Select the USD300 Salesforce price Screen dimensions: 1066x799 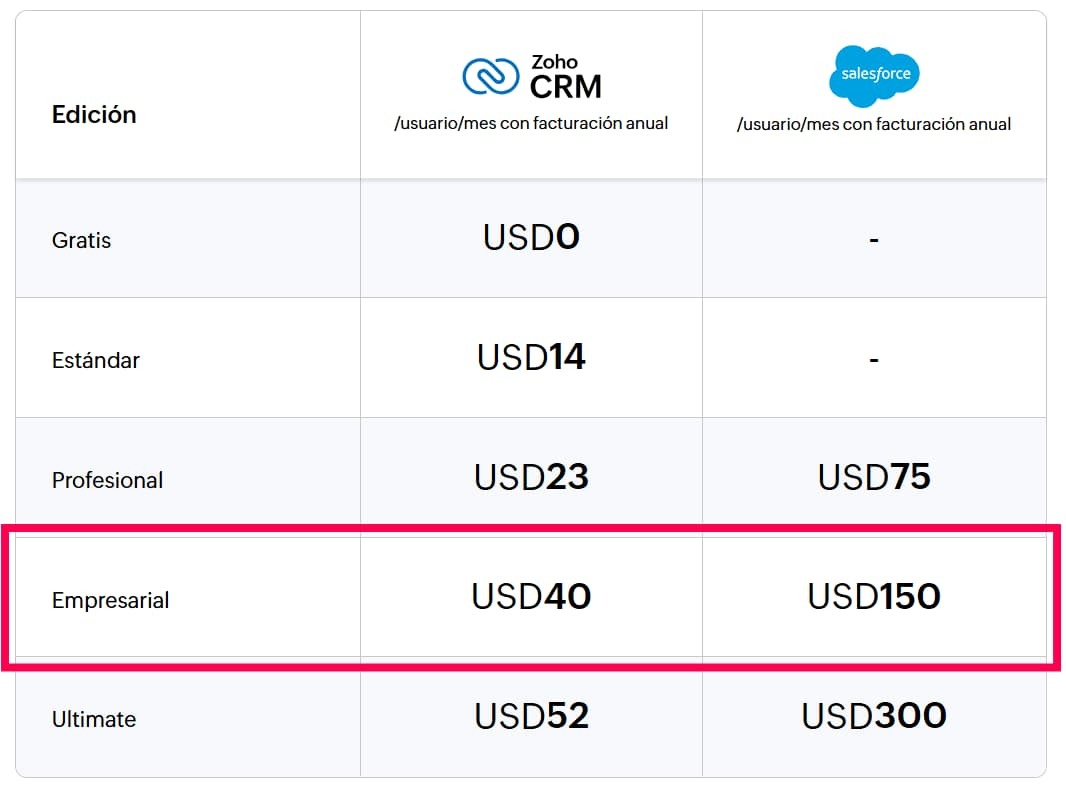coord(874,716)
